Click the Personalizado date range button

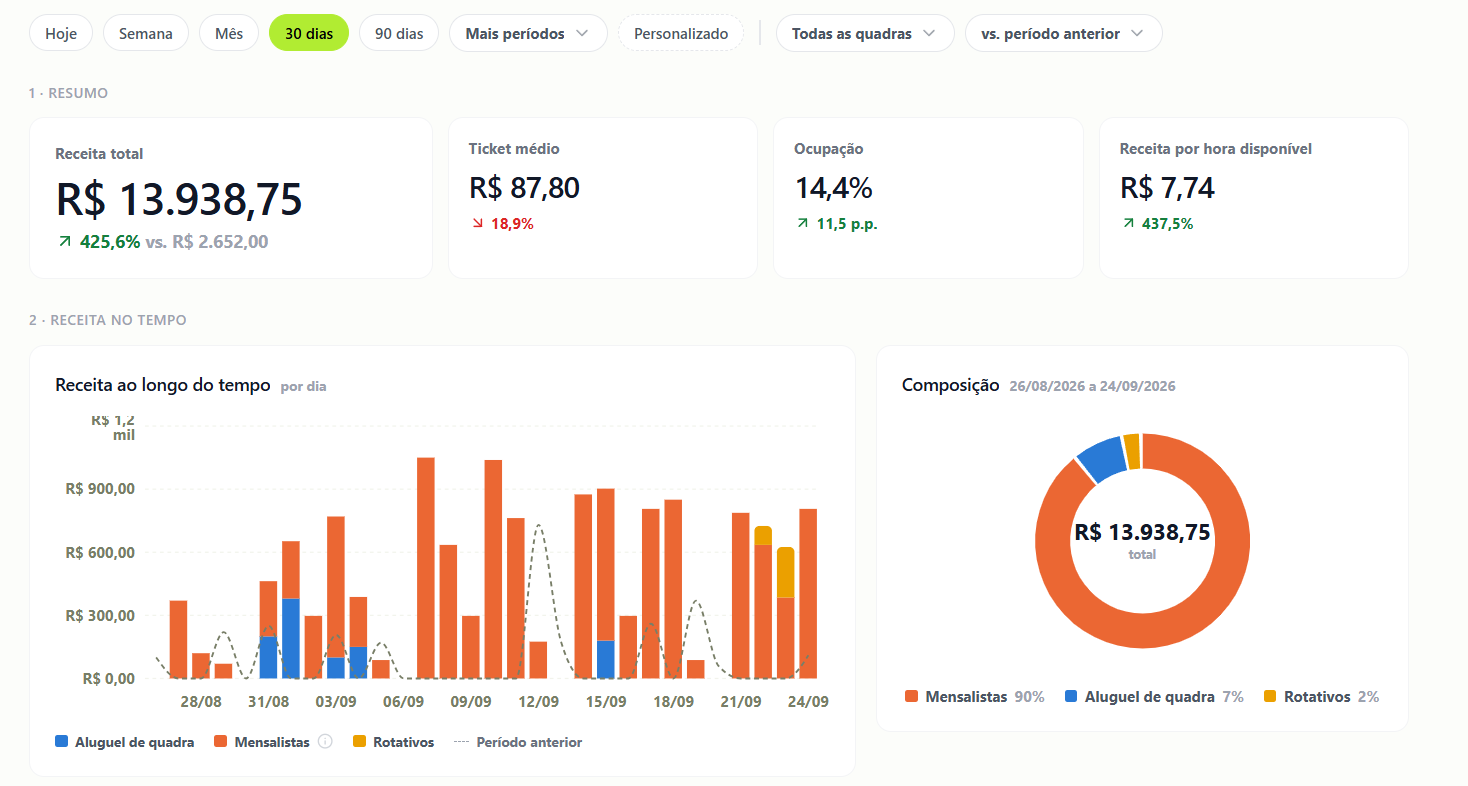pyautogui.click(x=681, y=33)
